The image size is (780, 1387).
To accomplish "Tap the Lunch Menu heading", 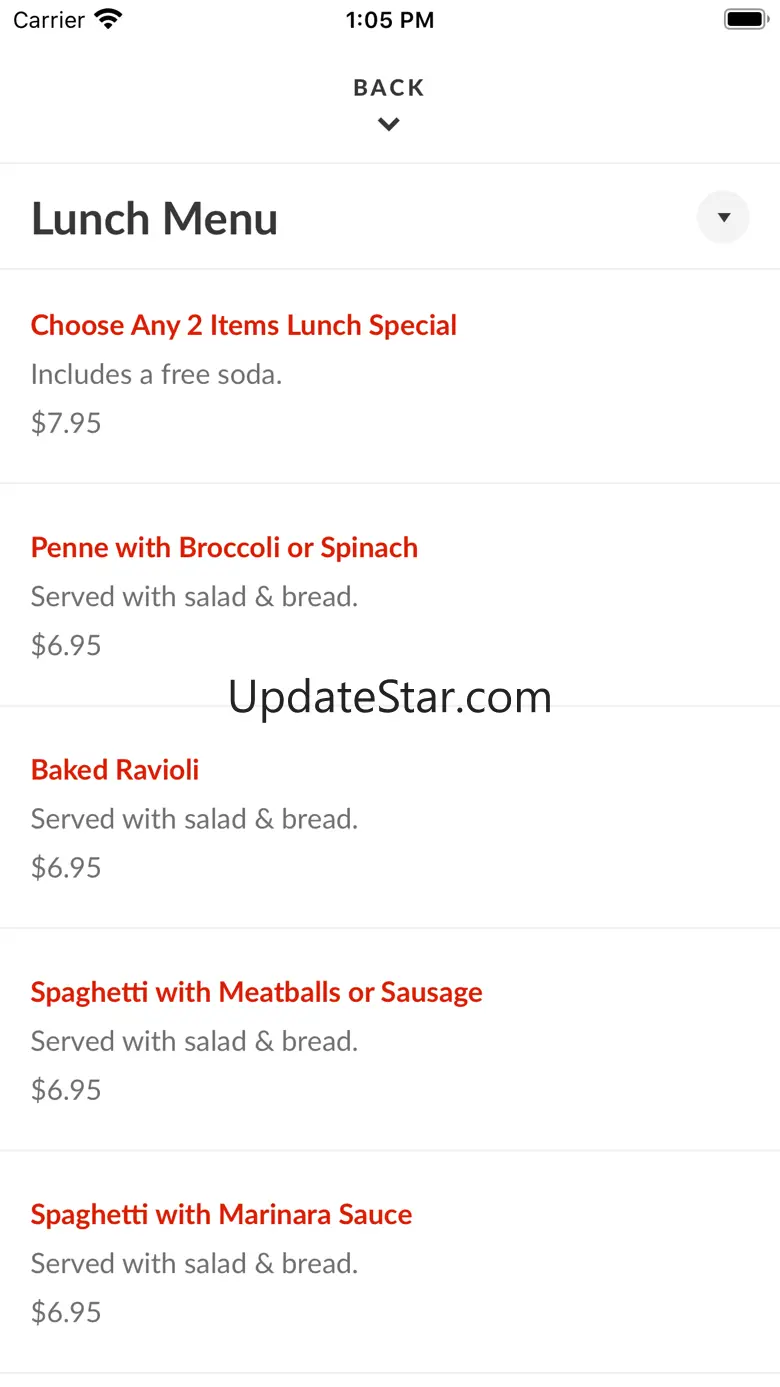I will click(155, 219).
